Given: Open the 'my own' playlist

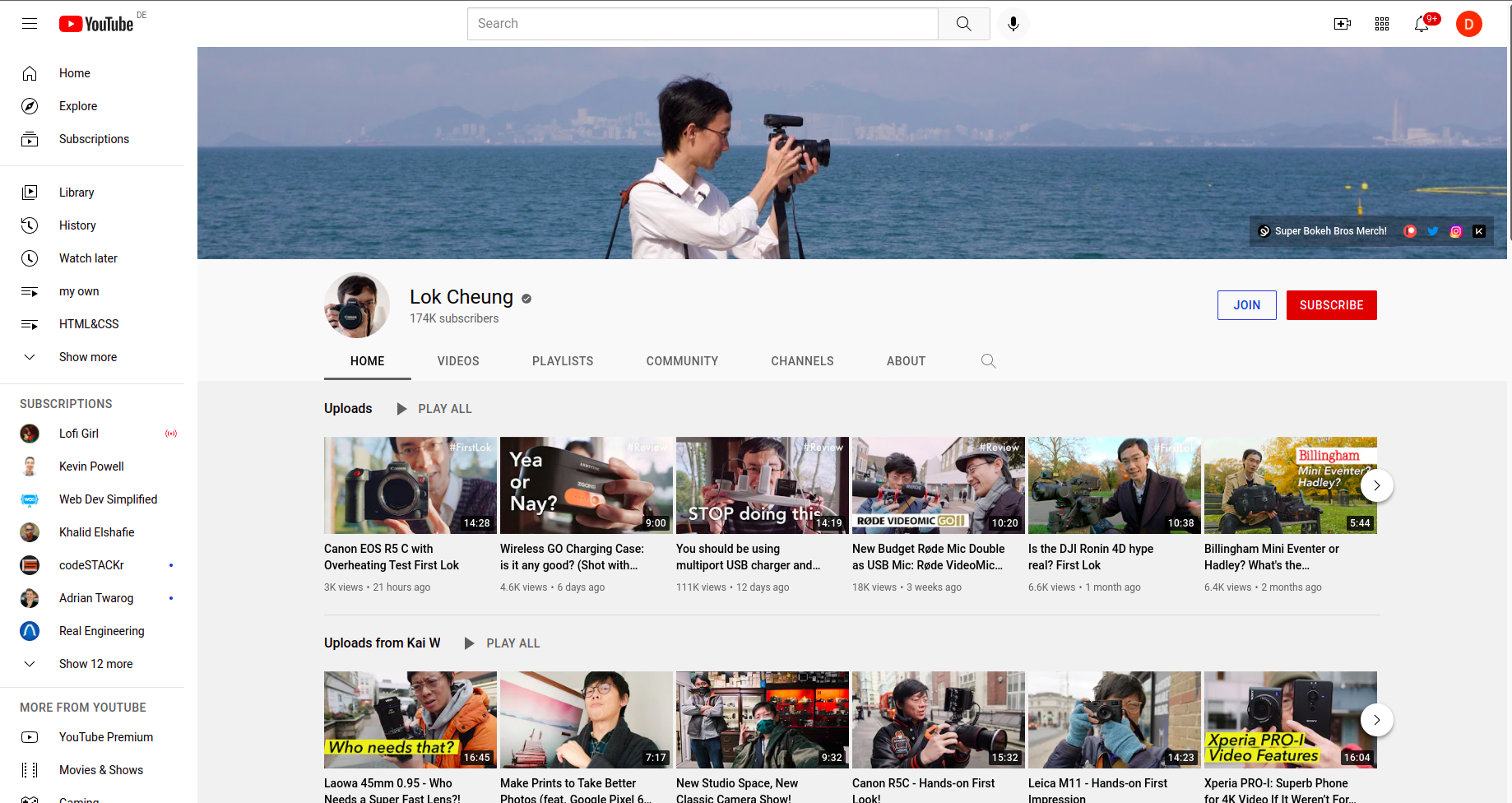Looking at the screenshot, I should 92,291.
